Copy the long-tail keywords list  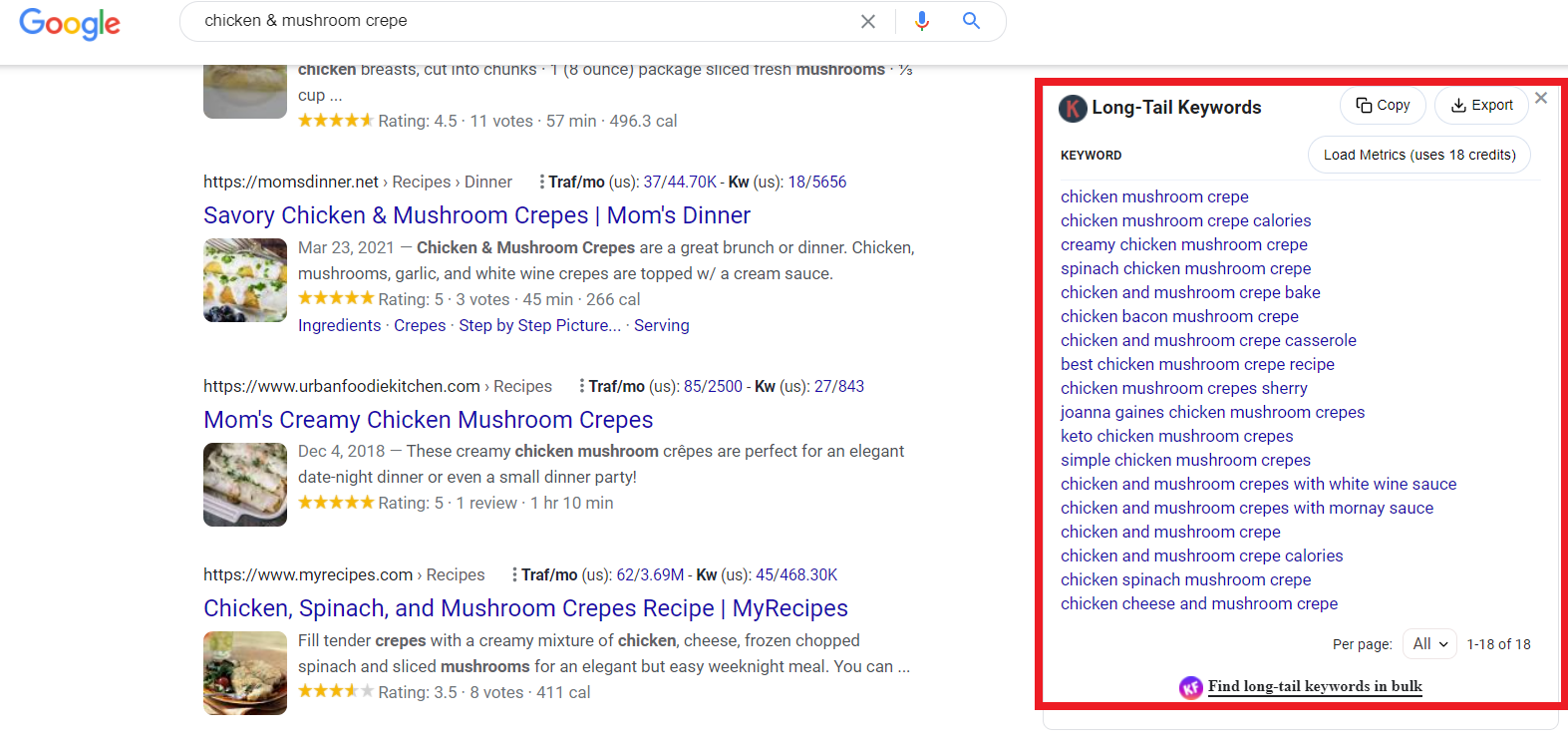(x=1383, y=105)
